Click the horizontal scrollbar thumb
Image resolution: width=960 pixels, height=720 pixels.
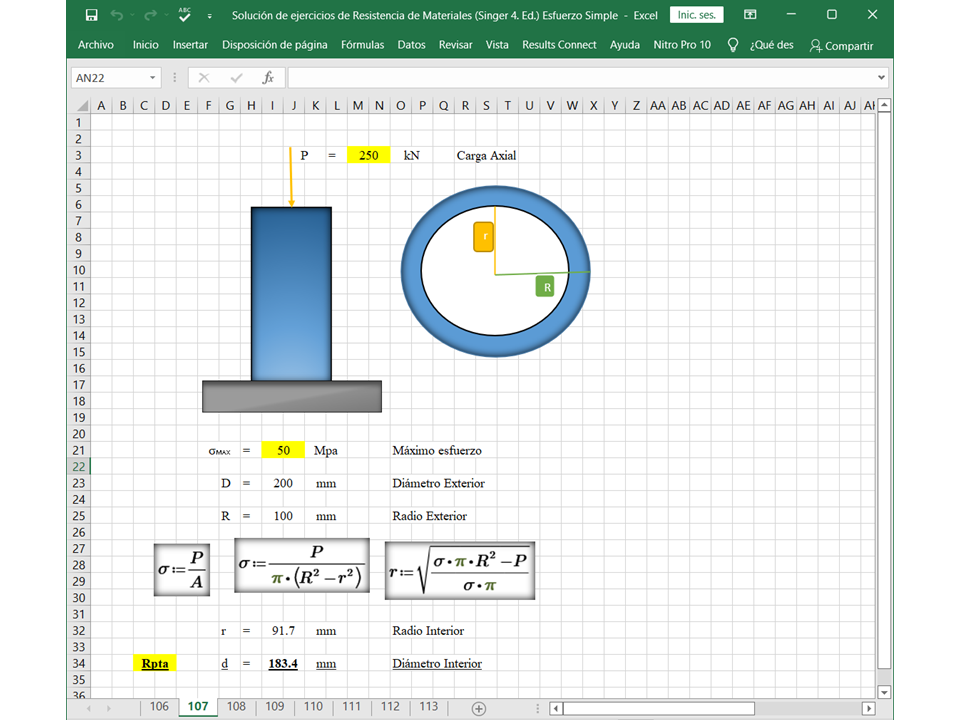pos(659,708)
